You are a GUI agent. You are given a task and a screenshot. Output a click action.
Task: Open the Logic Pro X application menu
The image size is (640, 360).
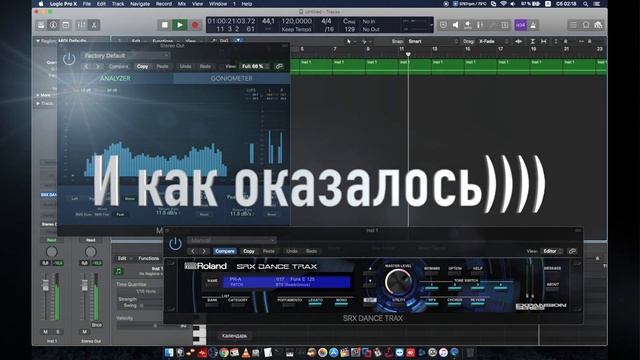[x=63, y=4]
